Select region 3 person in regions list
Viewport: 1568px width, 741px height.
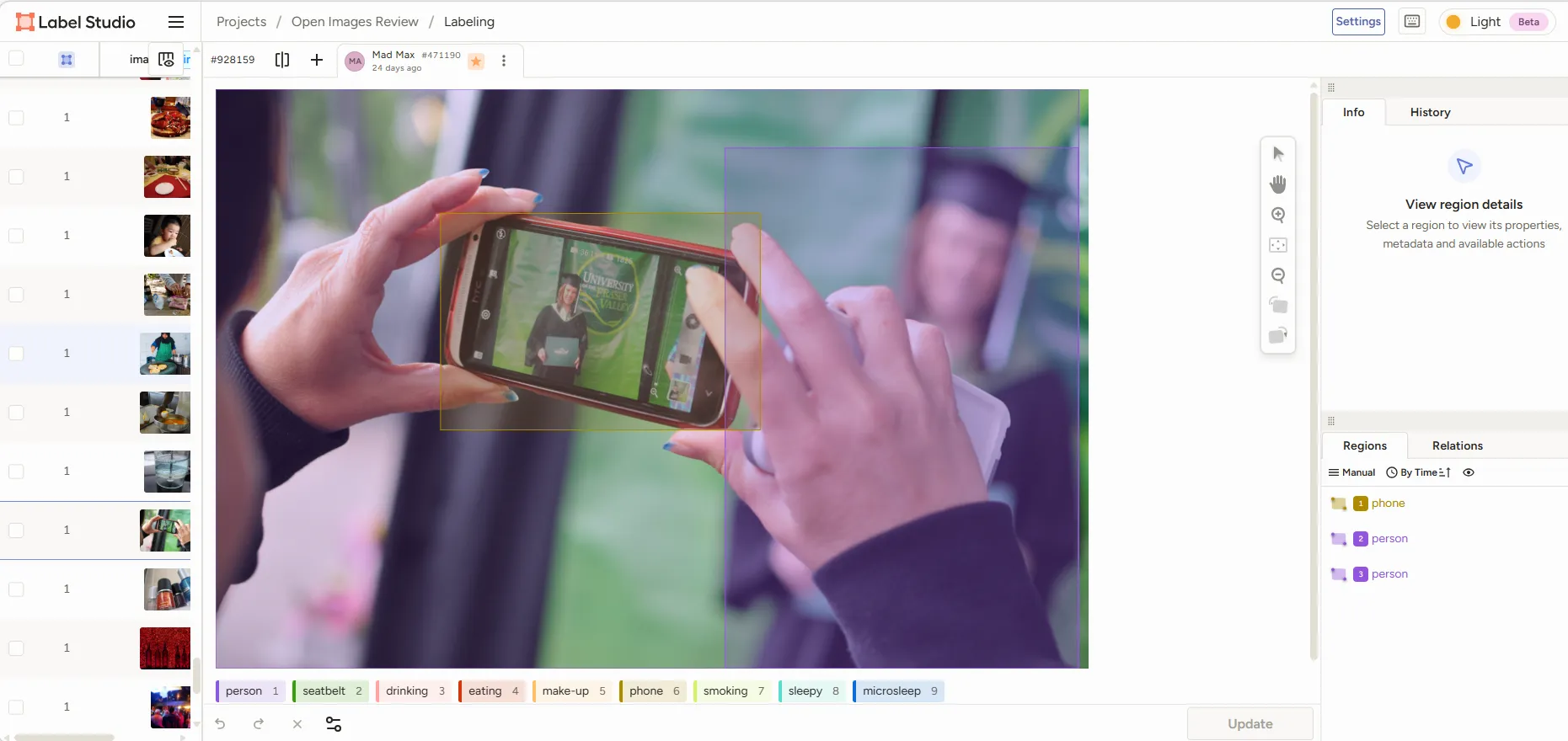[x=1444, y=574]
